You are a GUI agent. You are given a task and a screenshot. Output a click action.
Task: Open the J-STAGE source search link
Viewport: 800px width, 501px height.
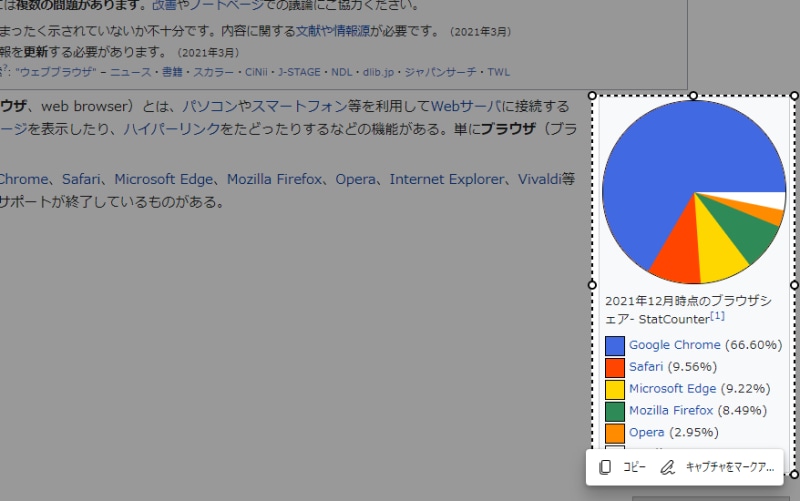tap(298, 72)
